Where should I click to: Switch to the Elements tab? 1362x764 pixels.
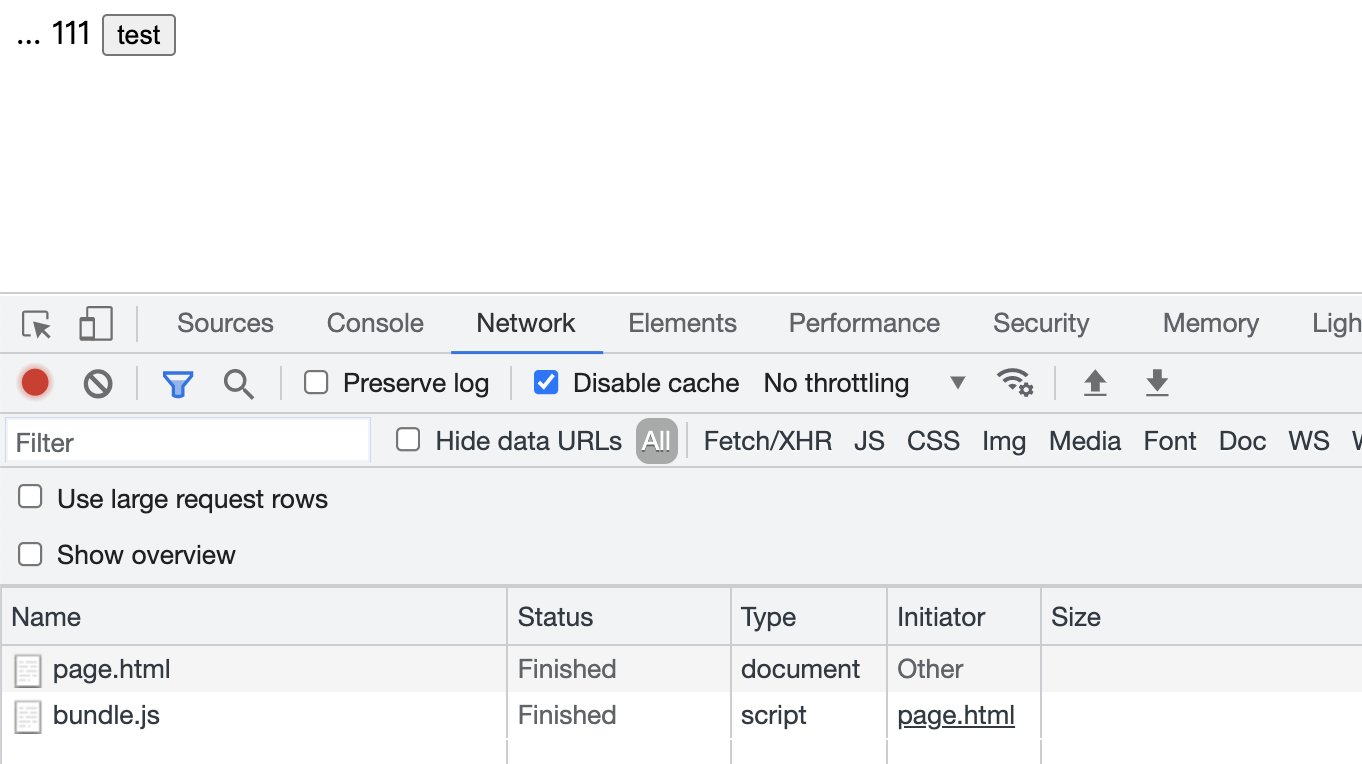[682, 323]
